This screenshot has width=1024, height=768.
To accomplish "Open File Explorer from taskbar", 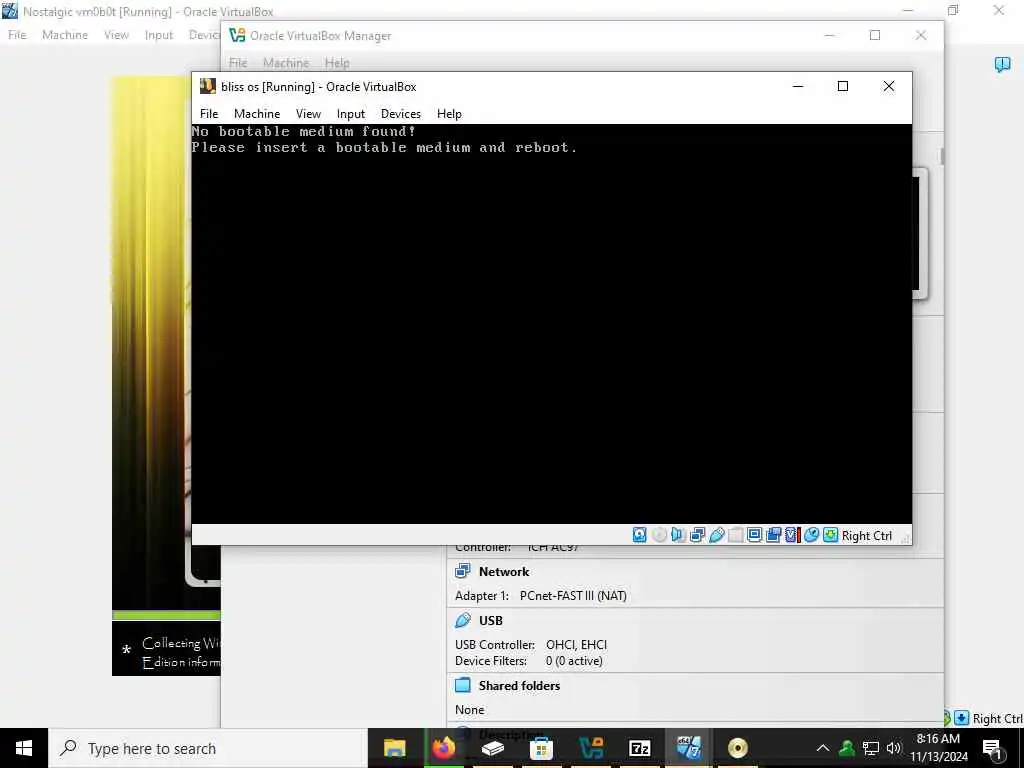I will click(394, 748).
